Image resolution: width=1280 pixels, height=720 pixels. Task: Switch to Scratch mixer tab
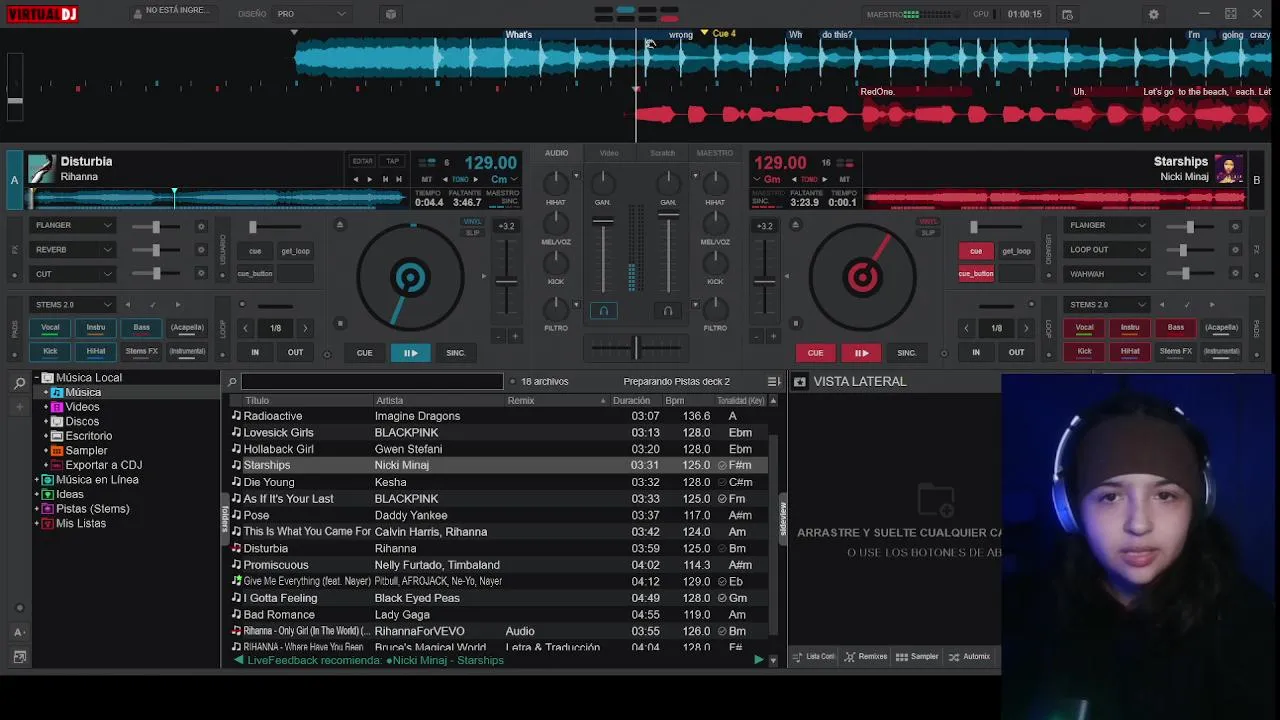[662, 153]
